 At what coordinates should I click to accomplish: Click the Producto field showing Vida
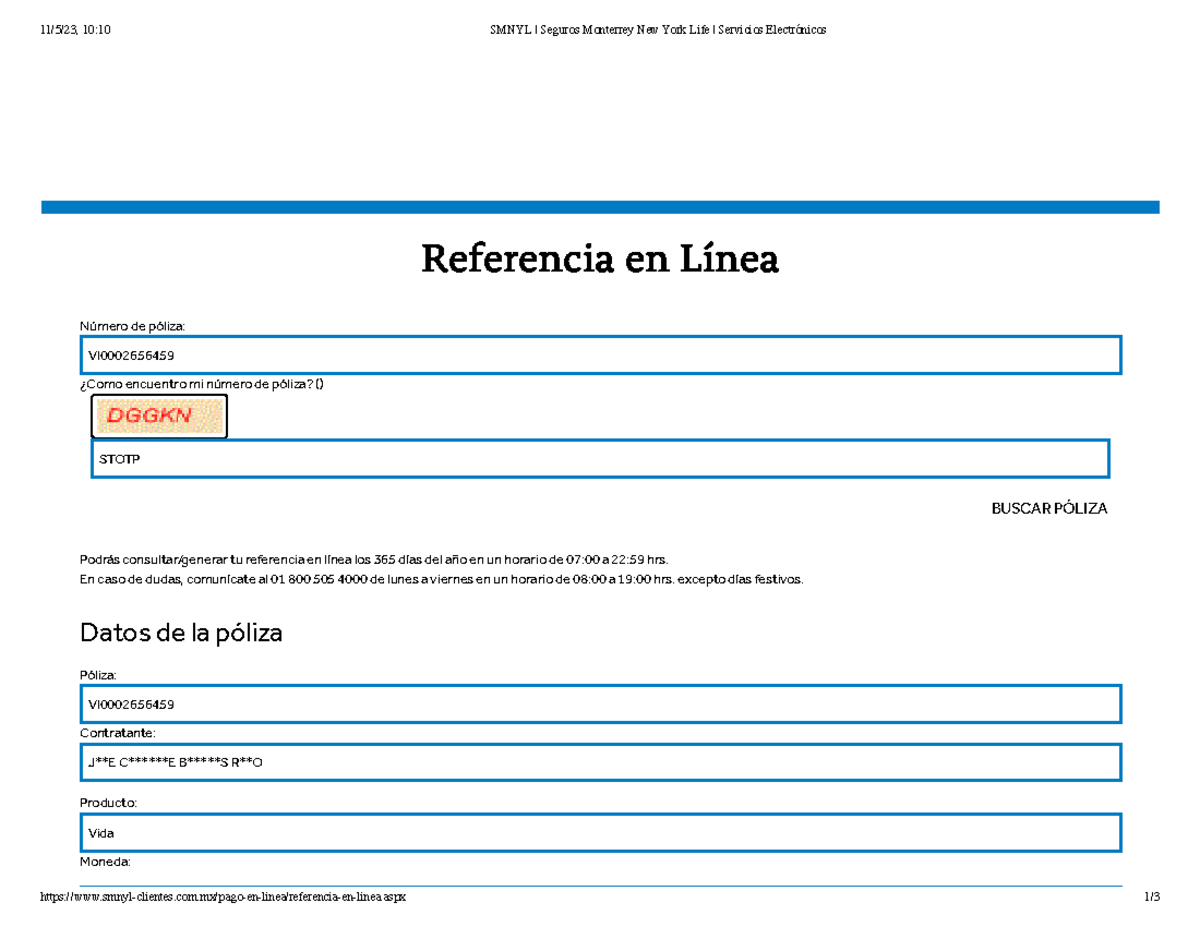[x=600, y=832]
